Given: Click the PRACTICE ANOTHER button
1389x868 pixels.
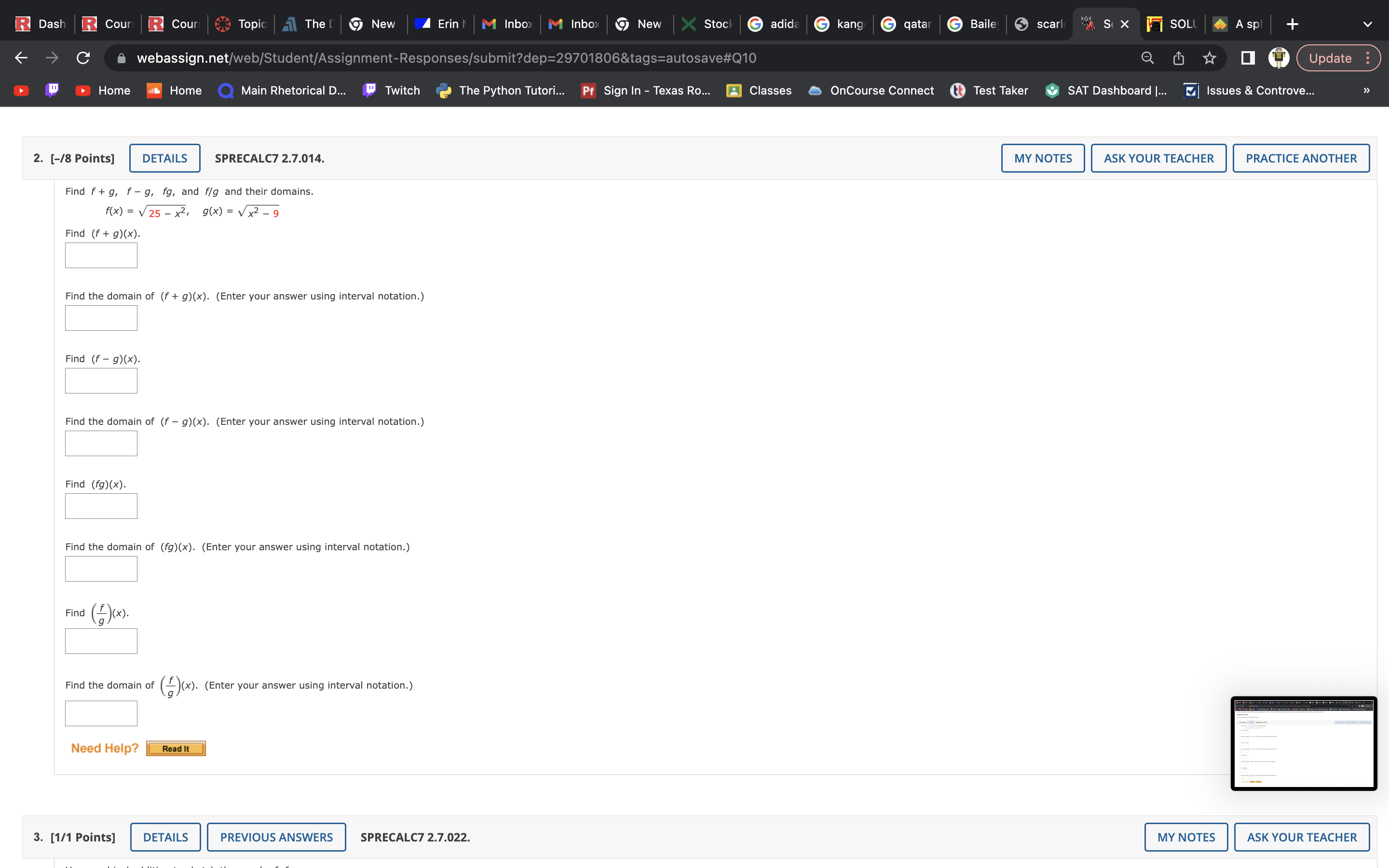Looking at the screenshot, I should 1301,158.
